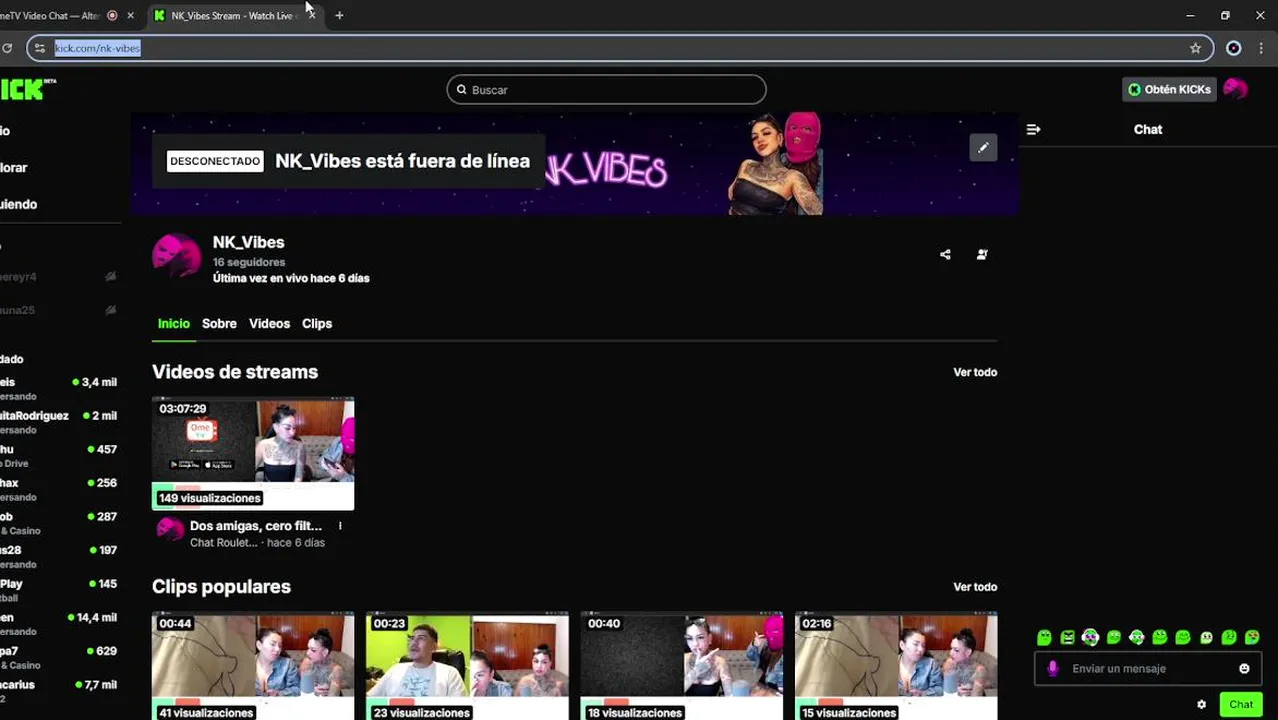Open the 03:07:29 stream video thumbnail

pos(253,454)
